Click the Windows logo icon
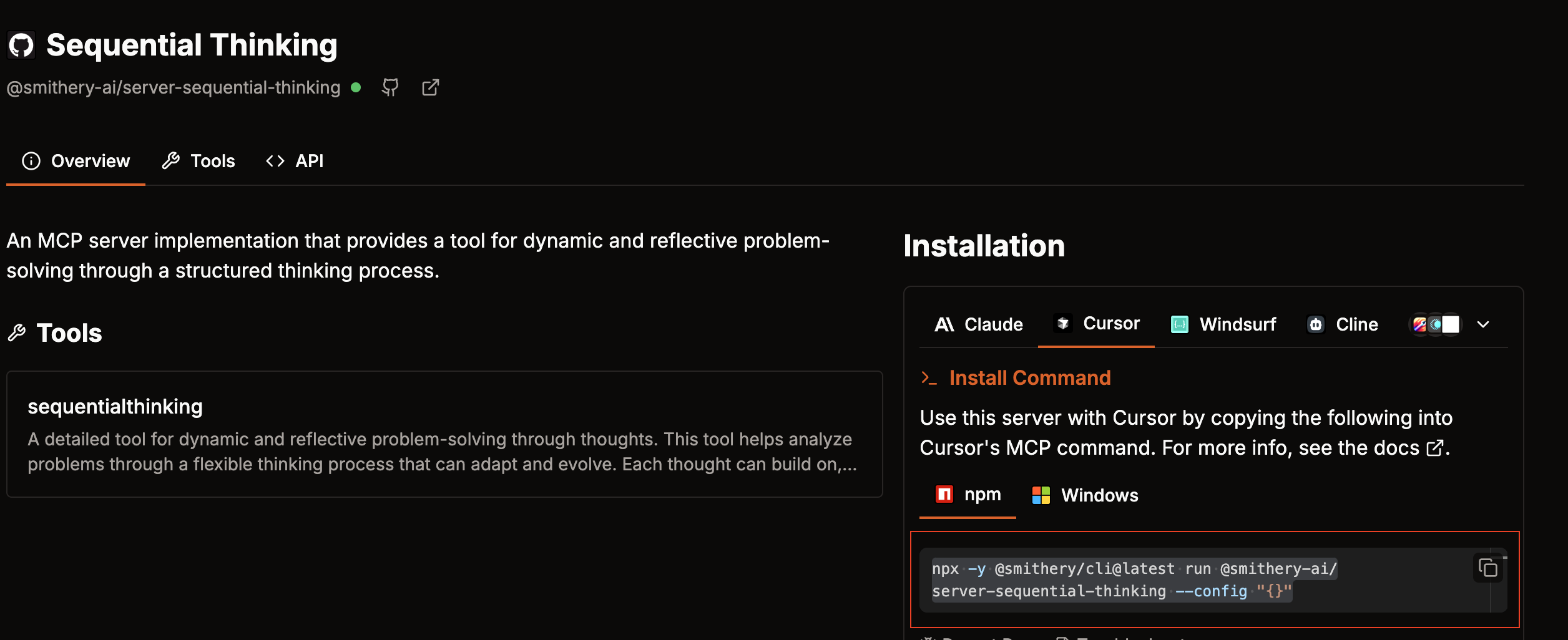Image resolution: width=1568 pixels, height=640 pixels. click(x=1041, y=495)
